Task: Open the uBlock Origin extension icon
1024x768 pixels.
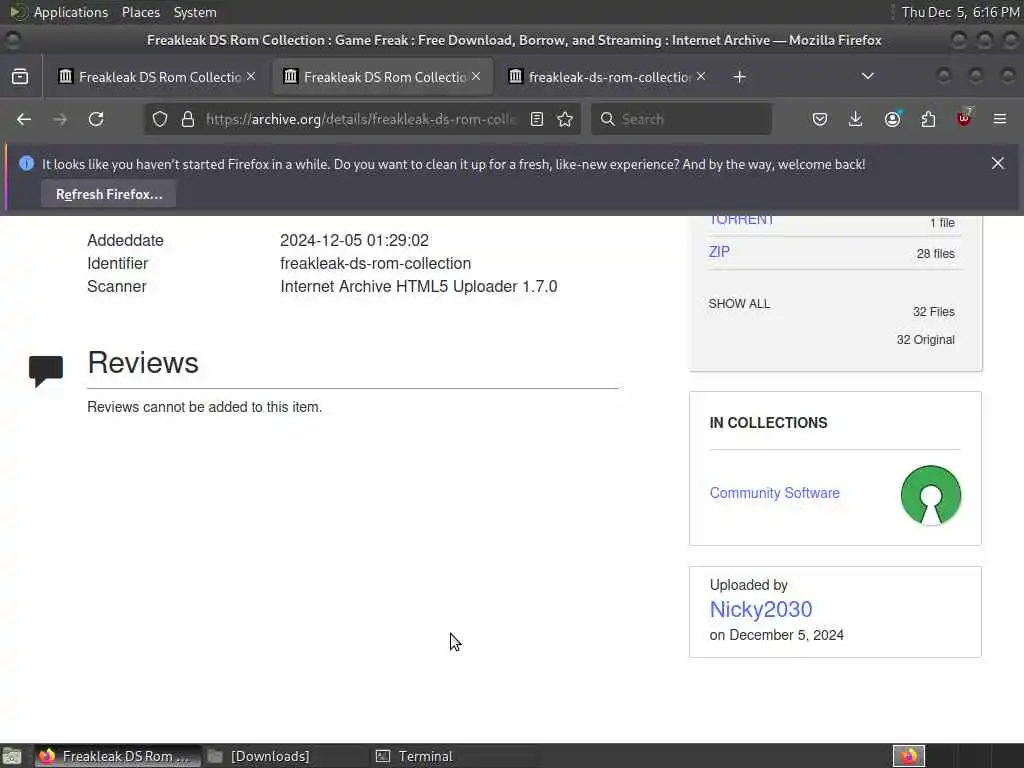Action: coord(964,120)
